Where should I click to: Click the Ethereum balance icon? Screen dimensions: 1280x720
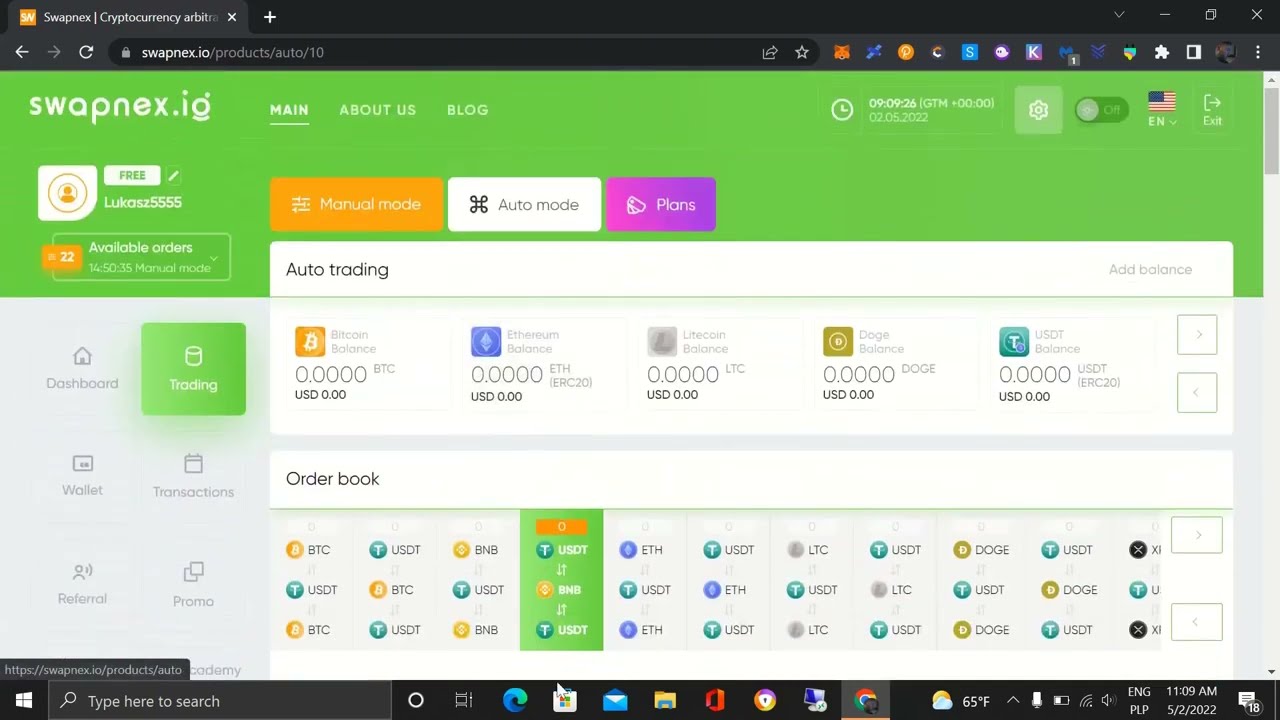[x=486, y=342]
